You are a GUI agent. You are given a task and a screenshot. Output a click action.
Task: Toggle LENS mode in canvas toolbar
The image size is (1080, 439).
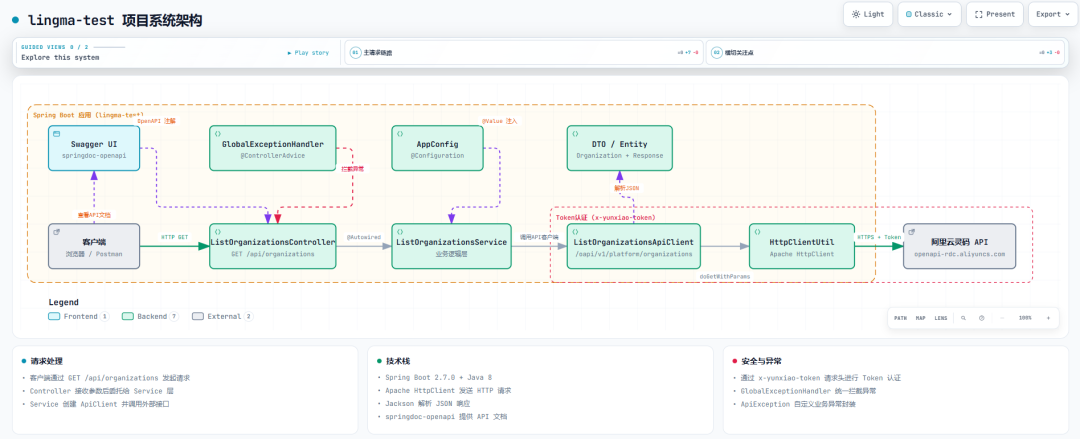tap(940, 318)
